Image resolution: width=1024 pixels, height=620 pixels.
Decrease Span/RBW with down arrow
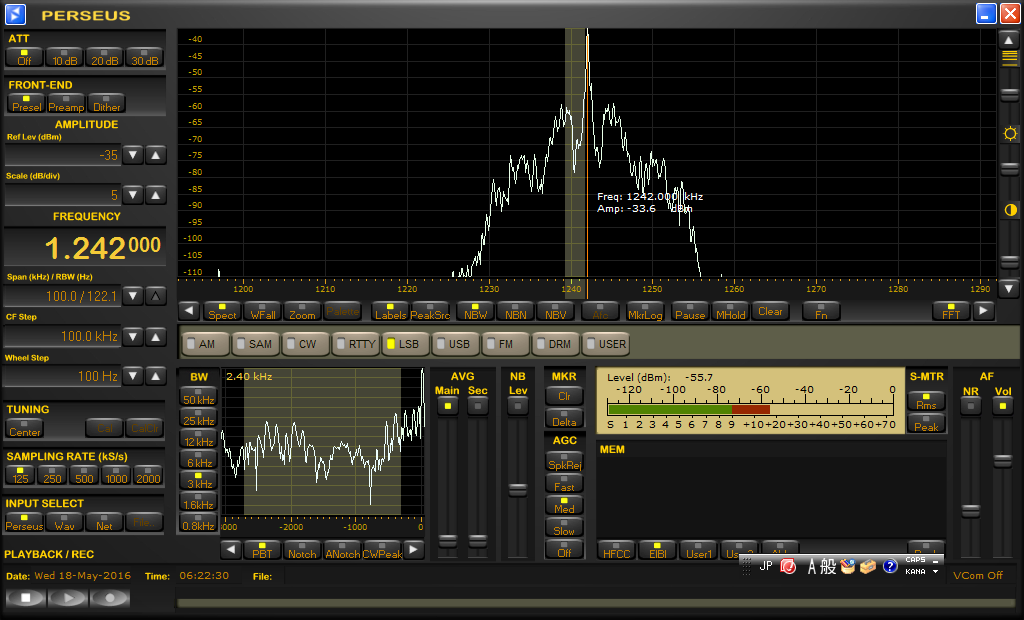click(x=133, y=296)
